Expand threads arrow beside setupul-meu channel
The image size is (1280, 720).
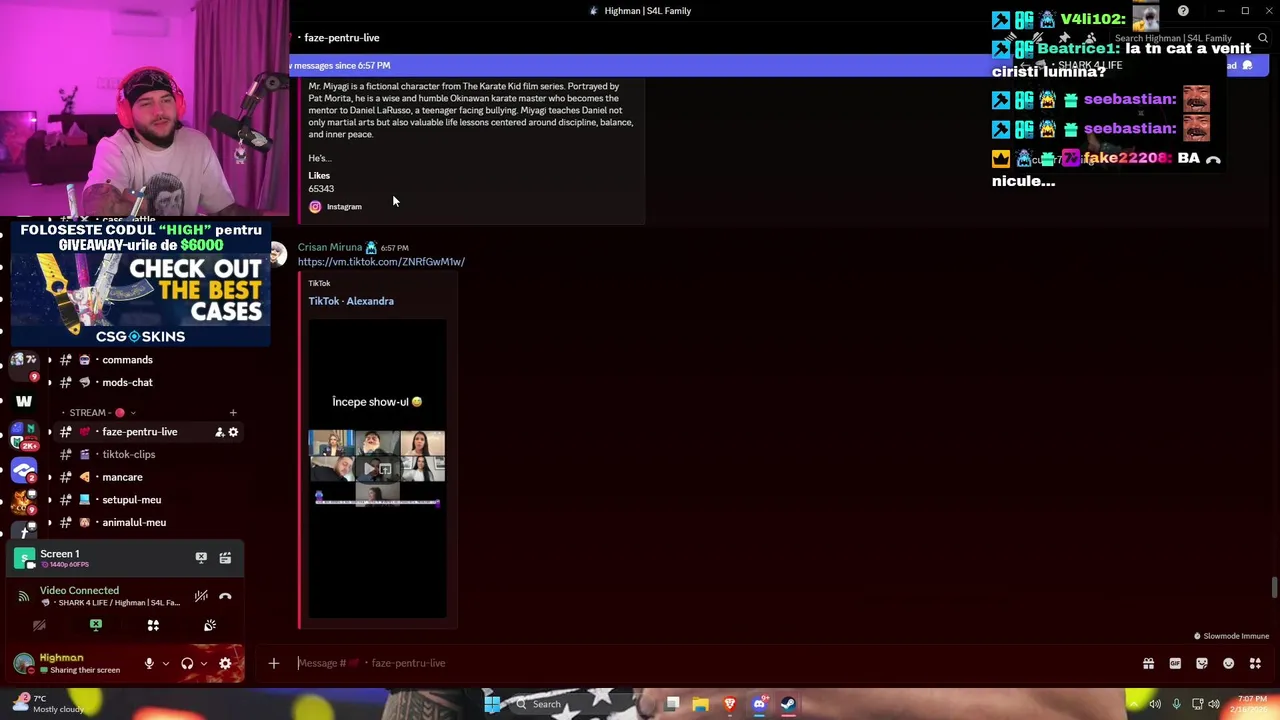point(49,500)
